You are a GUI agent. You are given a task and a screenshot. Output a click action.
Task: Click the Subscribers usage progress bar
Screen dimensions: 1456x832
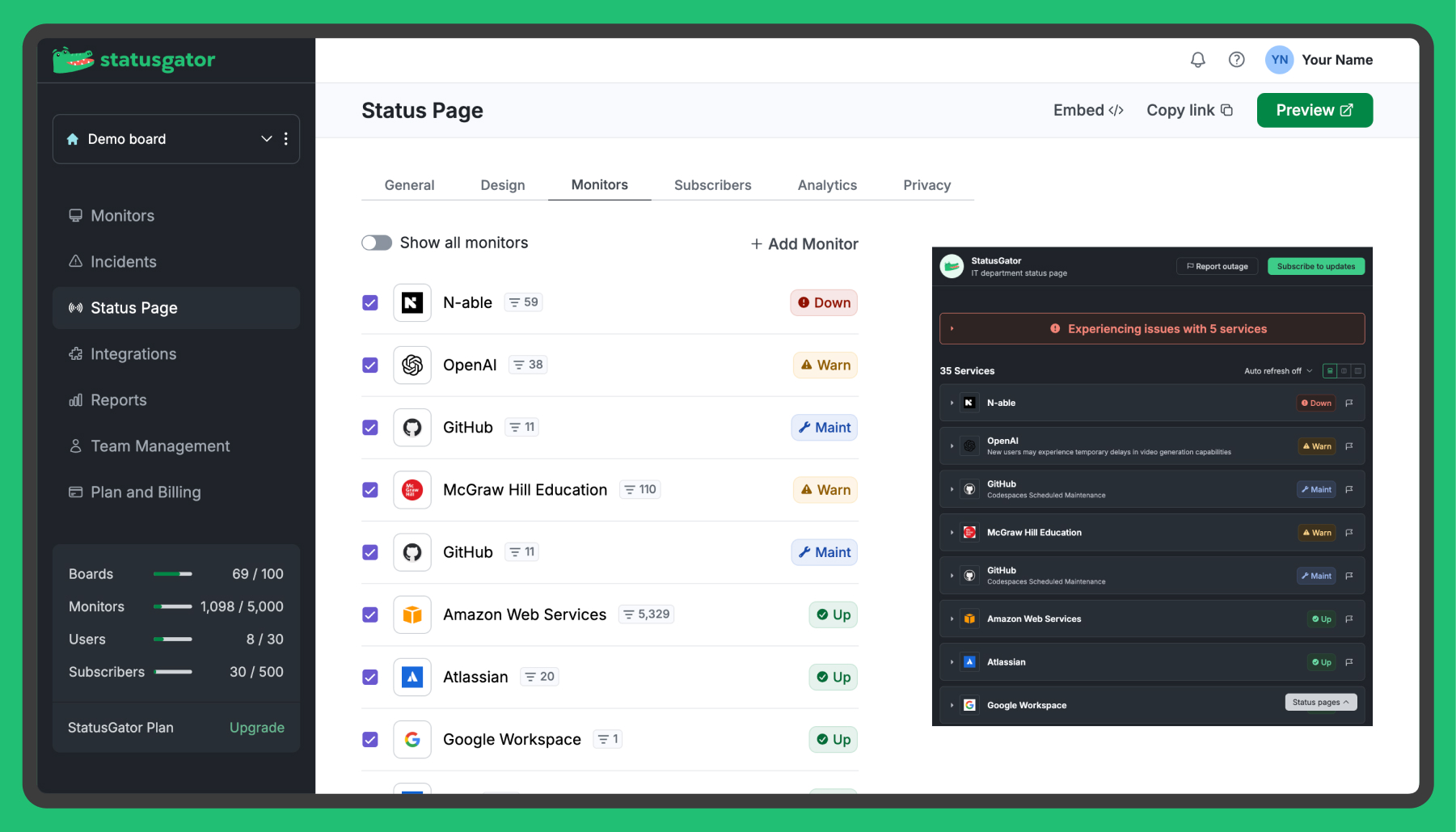point(173,672)
